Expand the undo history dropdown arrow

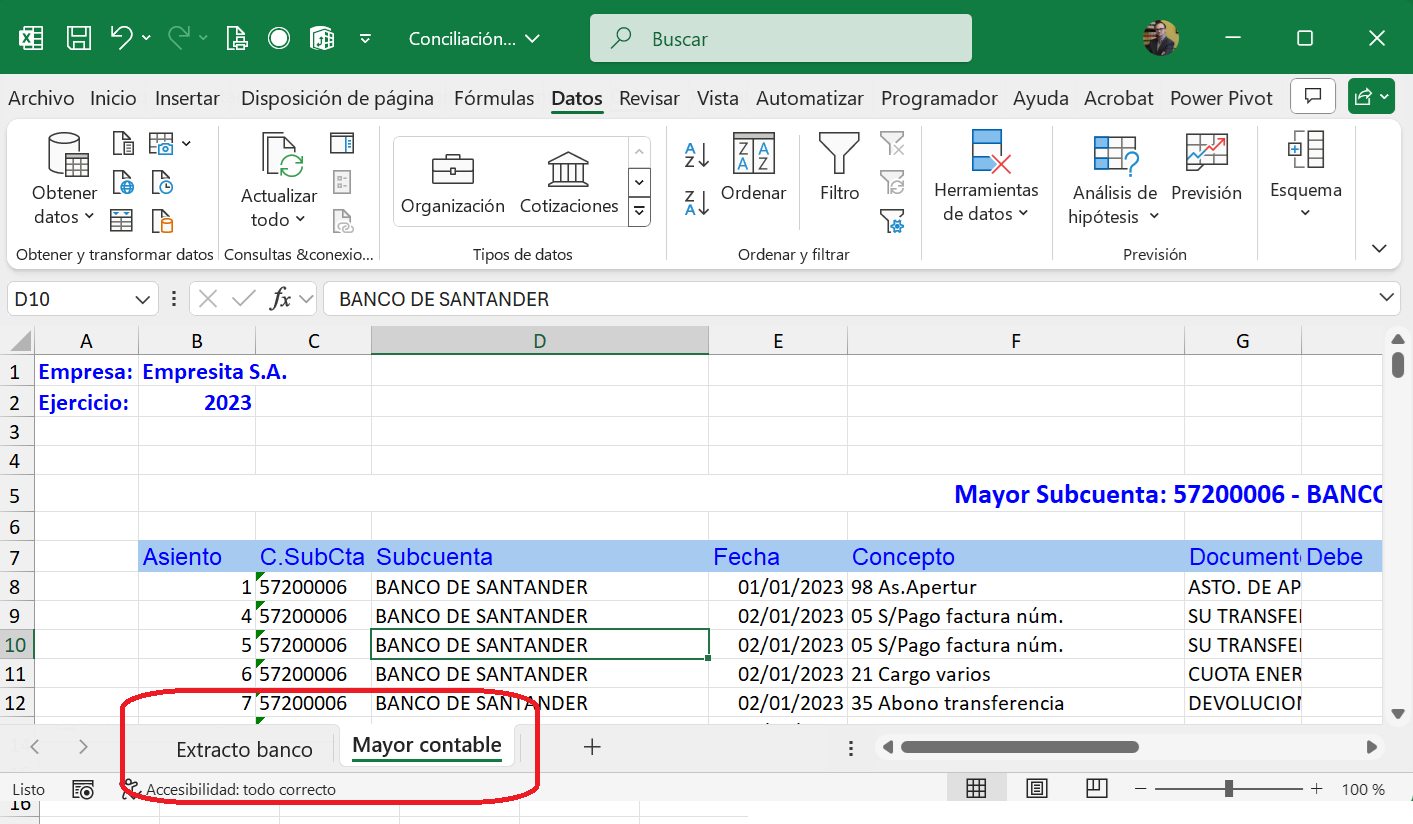tap(146, 38)
